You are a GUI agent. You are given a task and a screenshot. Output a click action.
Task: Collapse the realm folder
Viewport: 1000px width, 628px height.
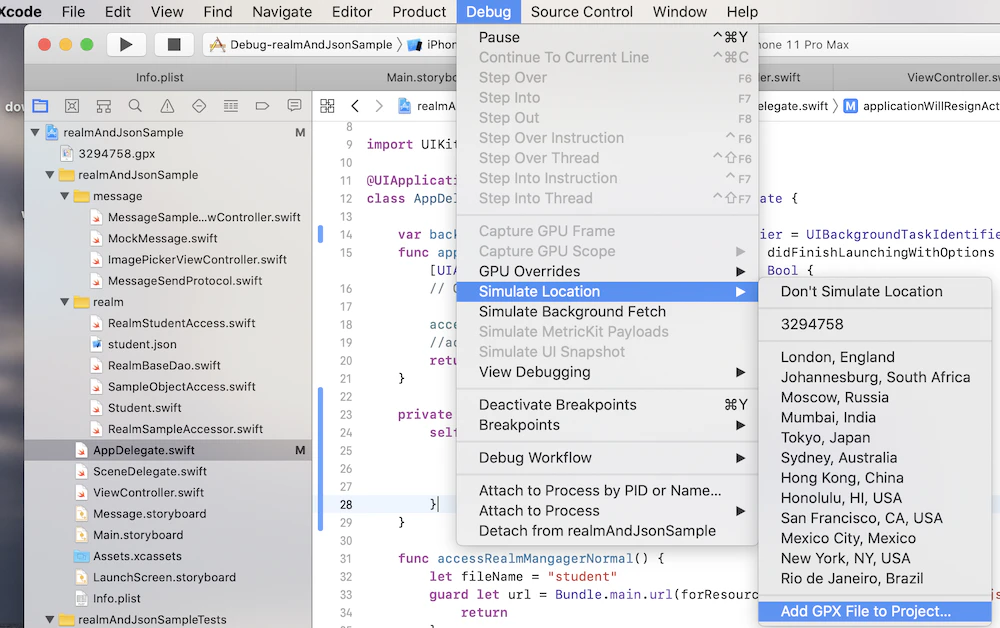point(64,302)
